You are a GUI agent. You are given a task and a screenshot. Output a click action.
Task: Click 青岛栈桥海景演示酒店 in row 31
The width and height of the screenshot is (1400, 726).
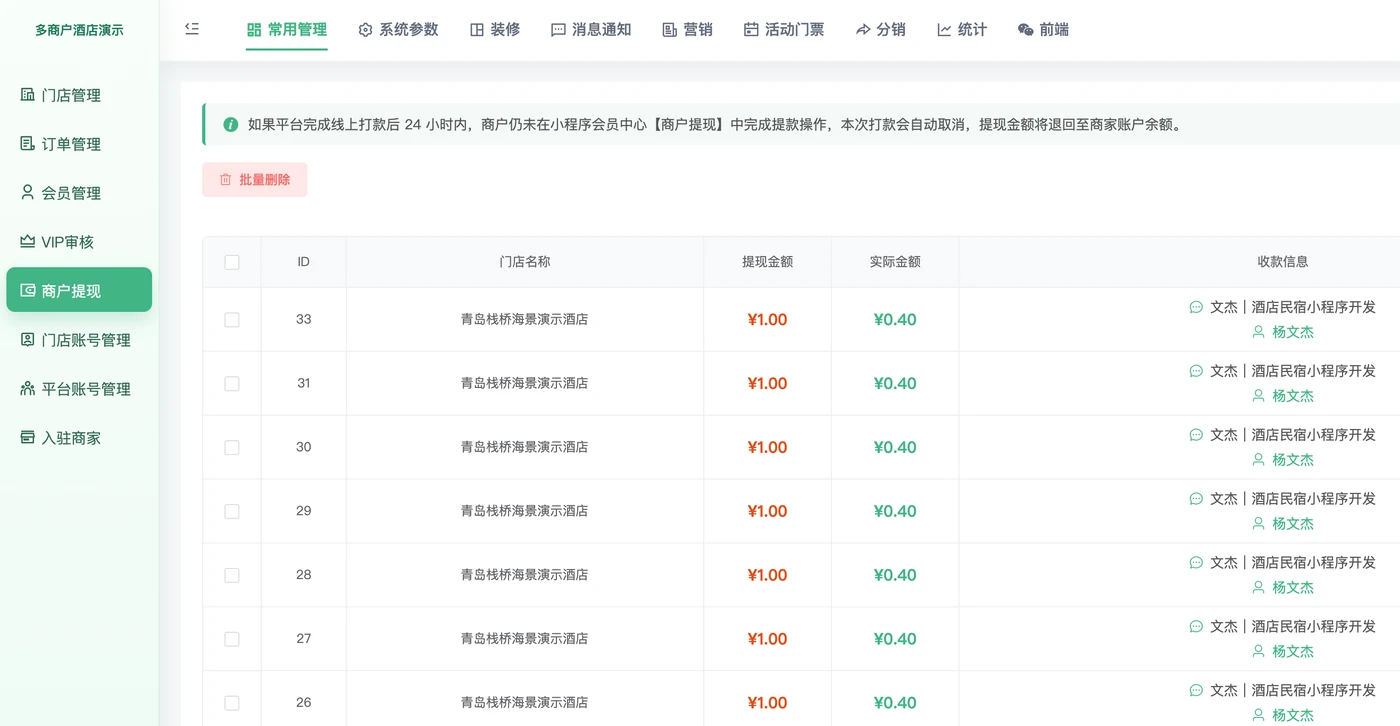524,383
